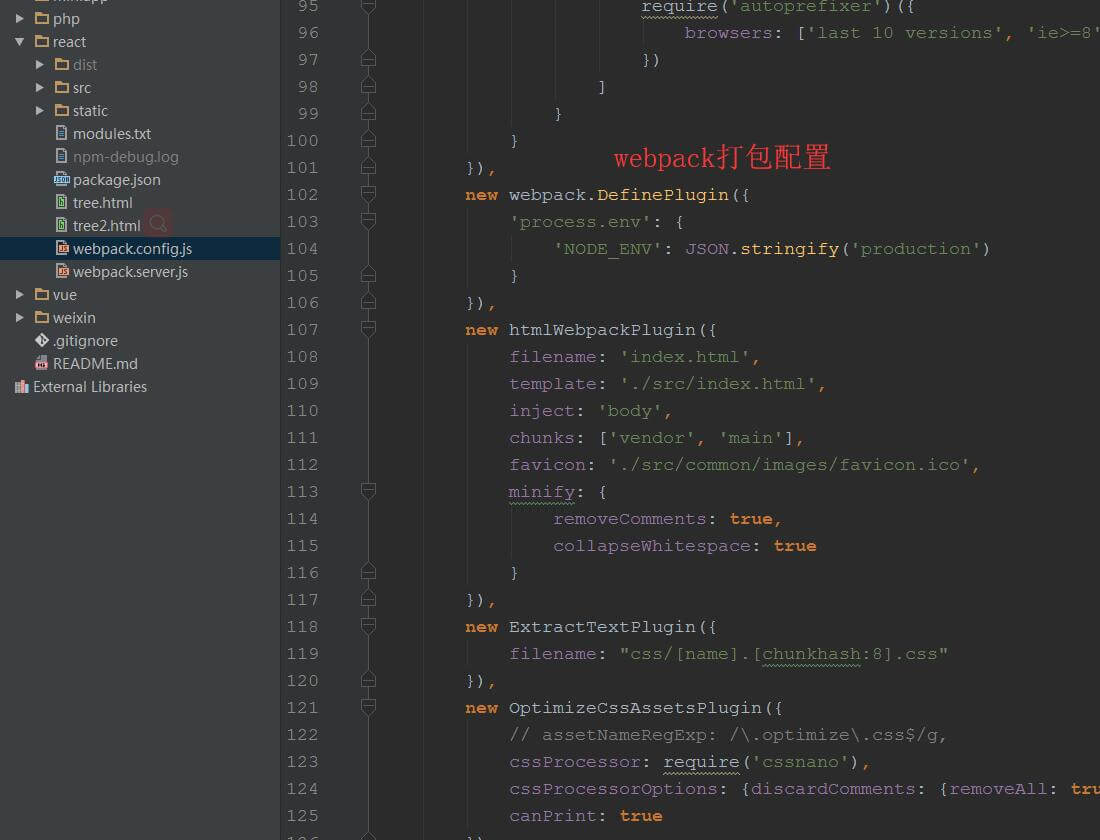Viewport: 1100px width, 840px height.
Task: Fold code block at line 107
Action: [368, 329]
